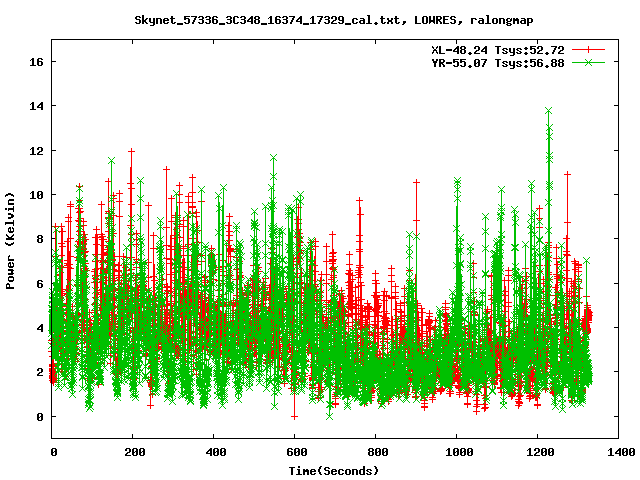Screen dimensions: 640x480
Task: Click the tallest green peak near 13.8 Kelvin
Action: tap(548, 111)
